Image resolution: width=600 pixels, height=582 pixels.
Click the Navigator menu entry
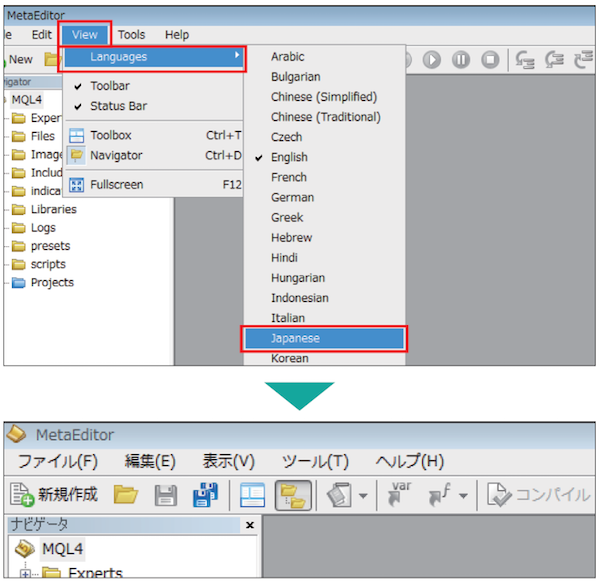153,155
